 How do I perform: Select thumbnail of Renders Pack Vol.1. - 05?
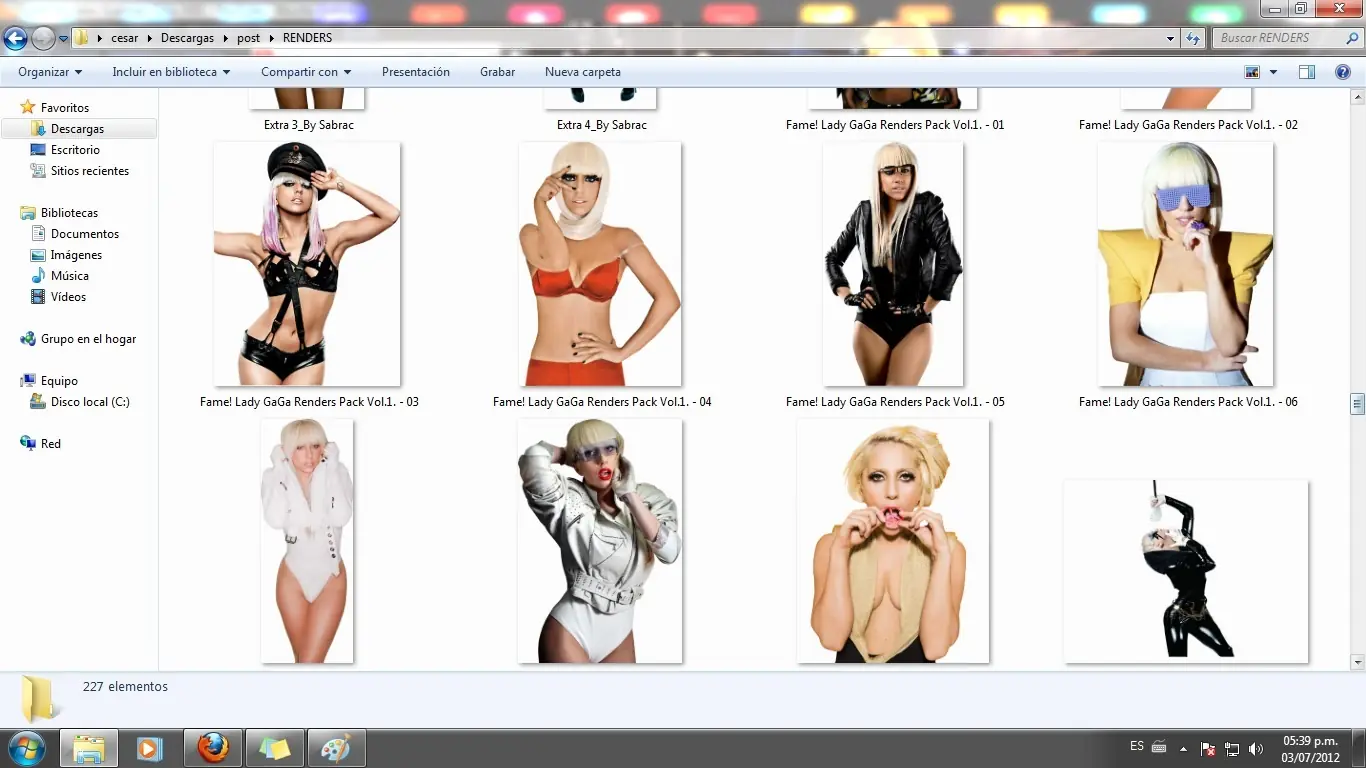coord(893,264)
